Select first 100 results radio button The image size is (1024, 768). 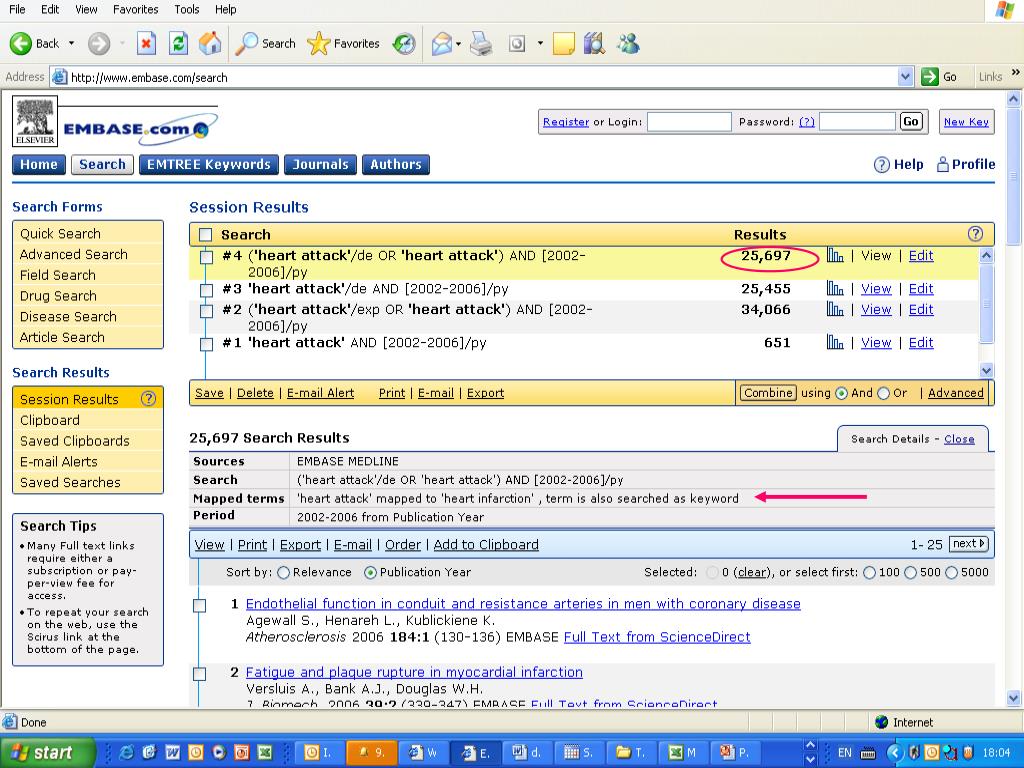tap(869, 573)
